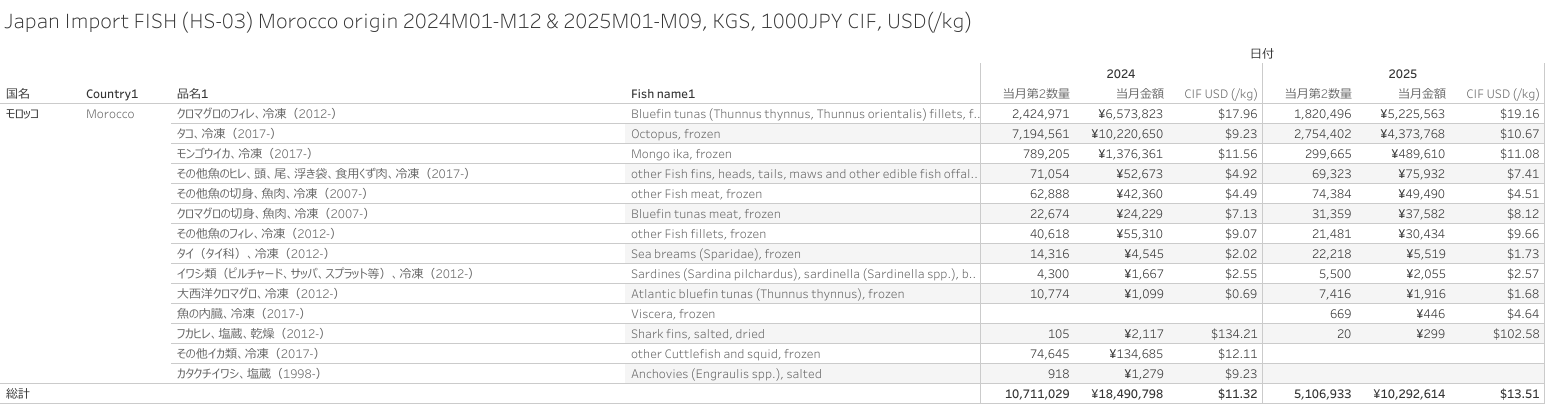Screen dimensions: 1546x404
Task: Click the report title text
Action: pos(488,21)
